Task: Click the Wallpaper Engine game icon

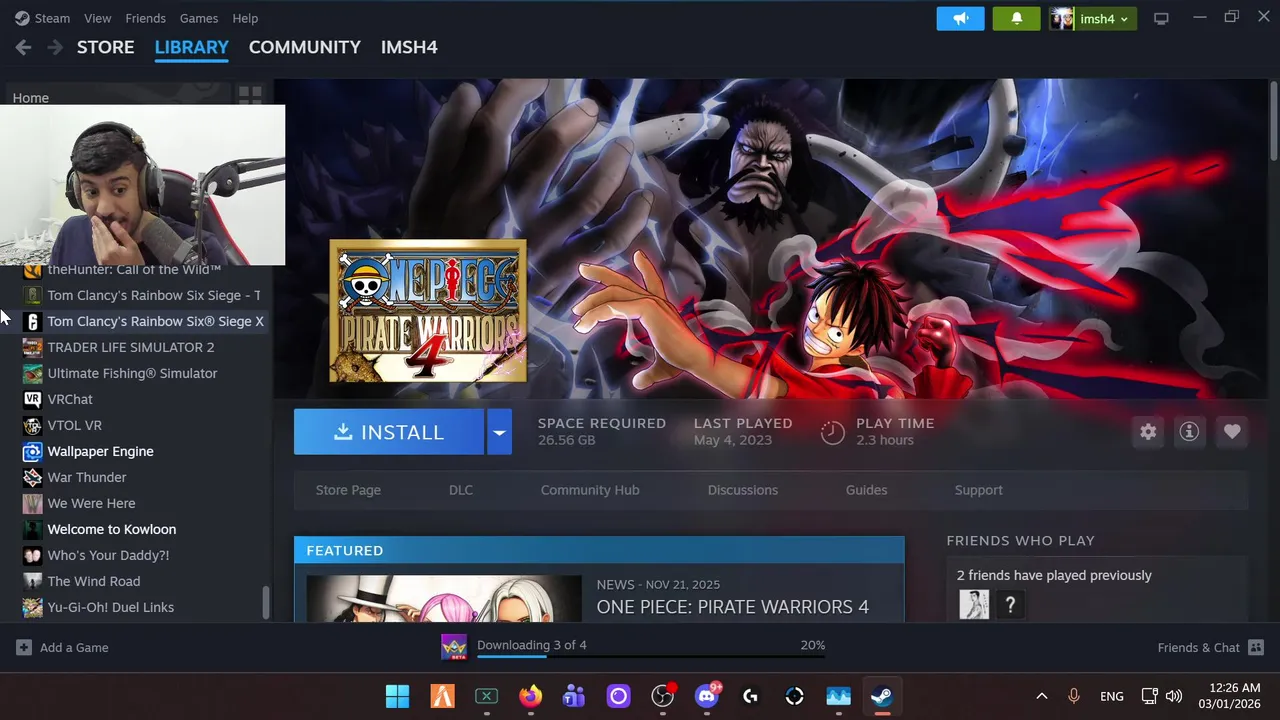Action: click(x=32, y=451)
